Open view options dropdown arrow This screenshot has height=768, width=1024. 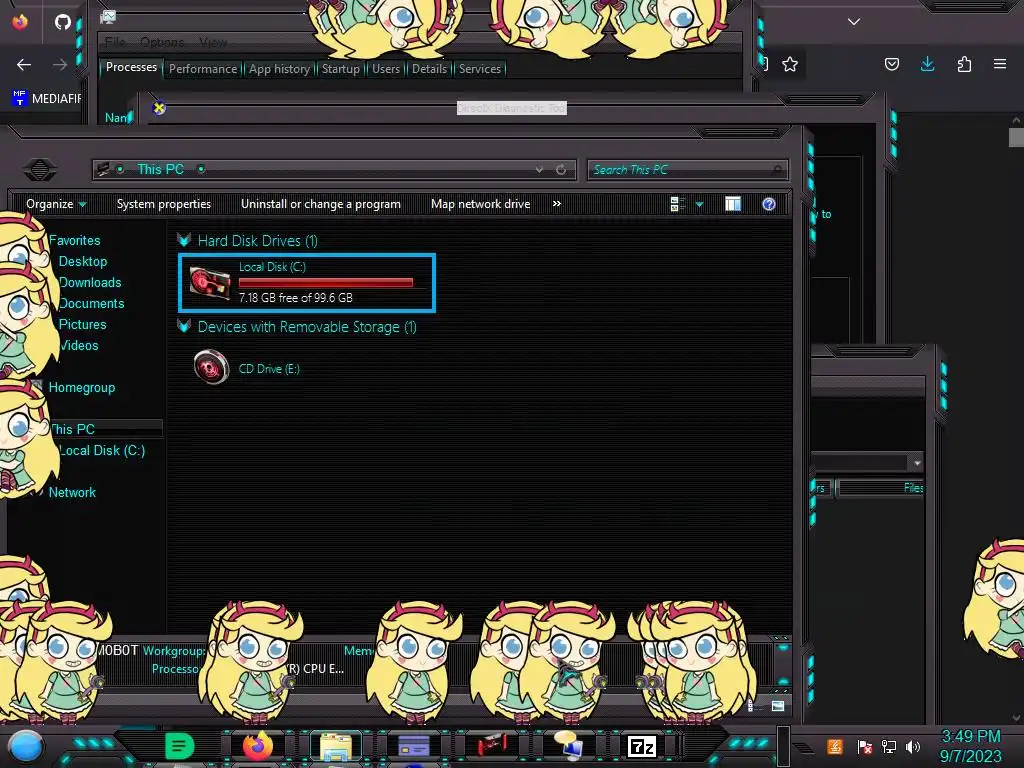699,205
